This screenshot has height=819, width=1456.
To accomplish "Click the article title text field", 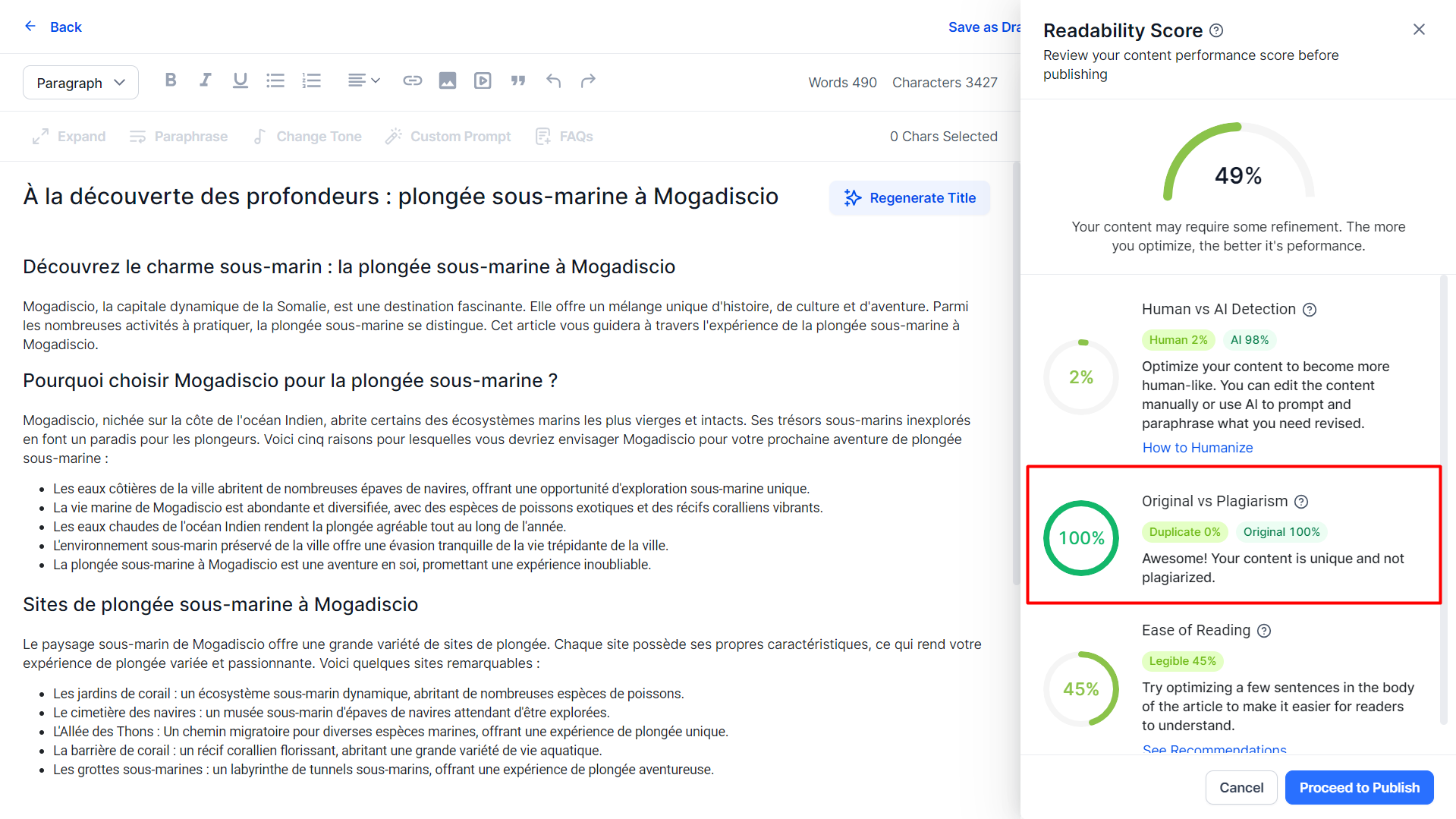I will [401, 197].
